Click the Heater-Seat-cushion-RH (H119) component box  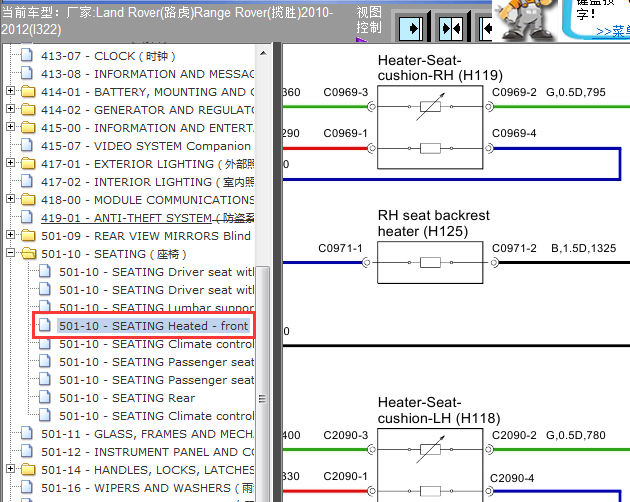point(430,127)
